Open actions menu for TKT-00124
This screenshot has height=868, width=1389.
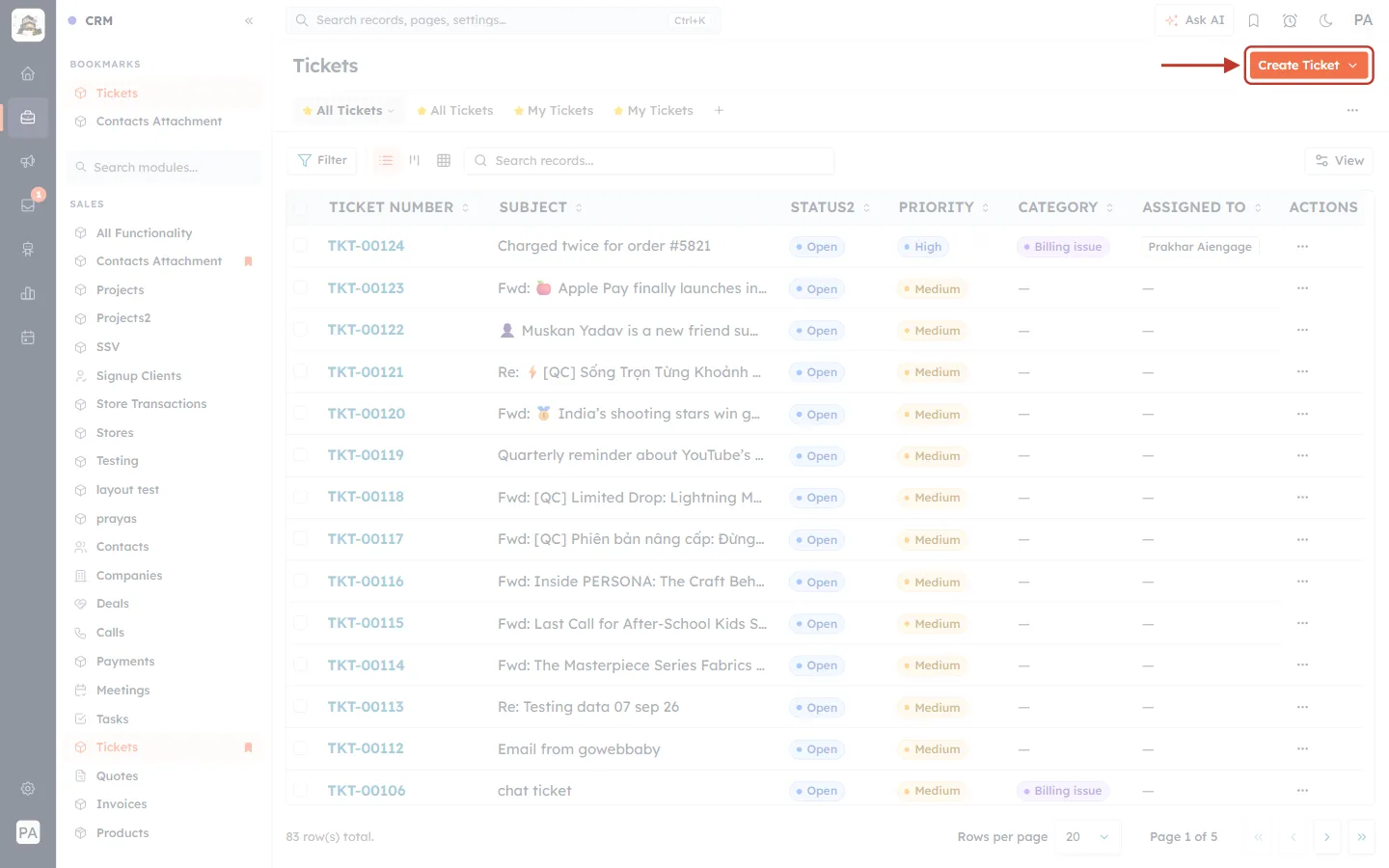tap(1302, 247)
